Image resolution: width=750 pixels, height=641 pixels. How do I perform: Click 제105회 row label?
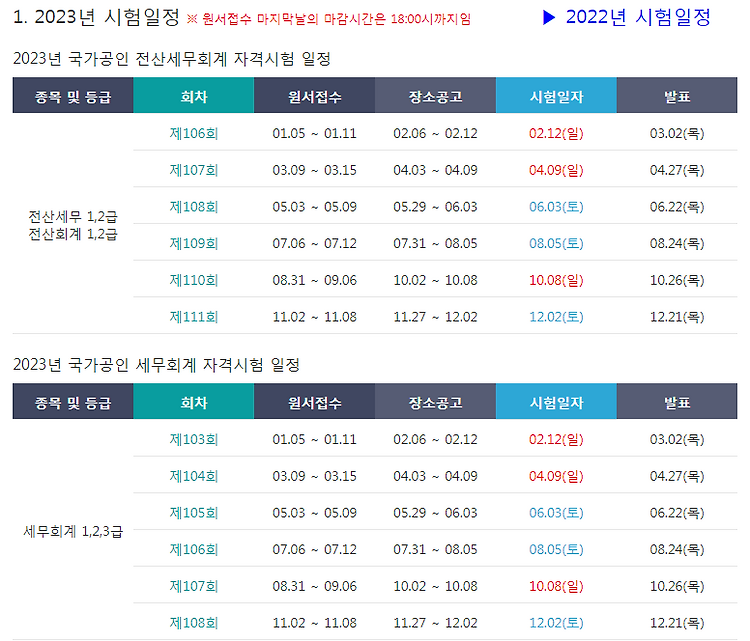[194, 513]
